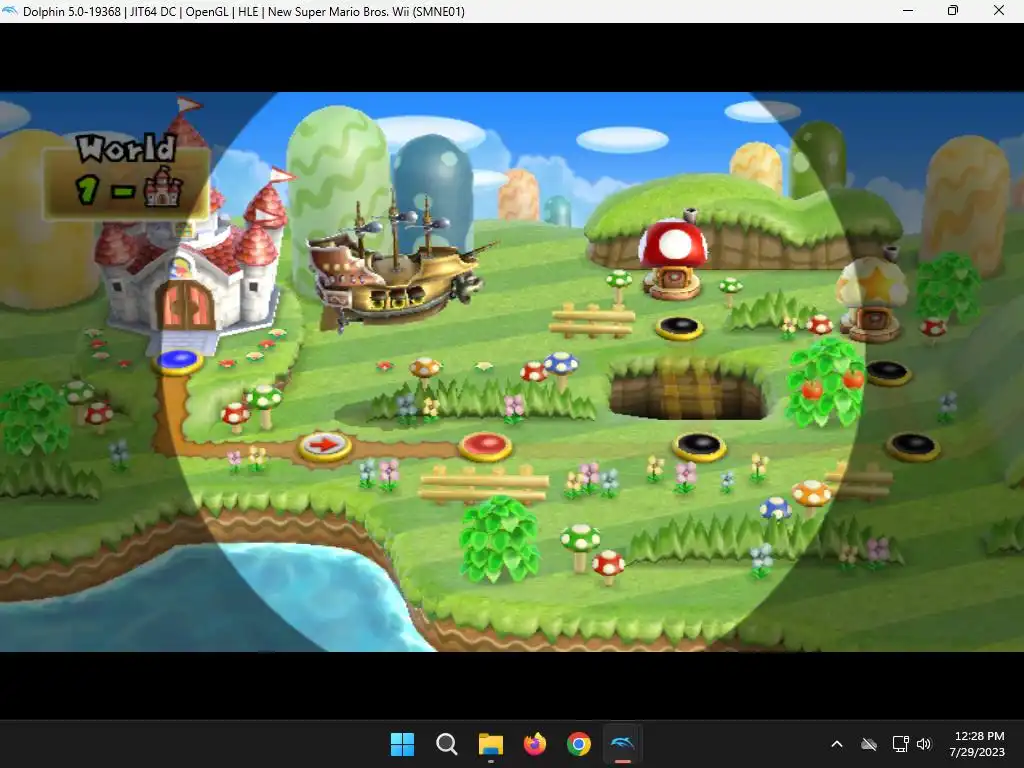
Task: Show hidden system tray icons
Action: click(837, 744)
